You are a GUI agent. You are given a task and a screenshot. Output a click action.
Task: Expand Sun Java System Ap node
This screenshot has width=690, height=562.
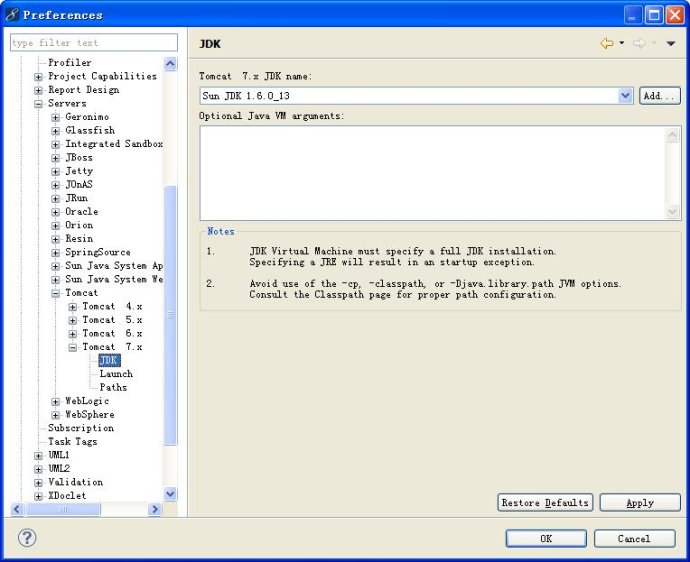(x=55, y=266)
